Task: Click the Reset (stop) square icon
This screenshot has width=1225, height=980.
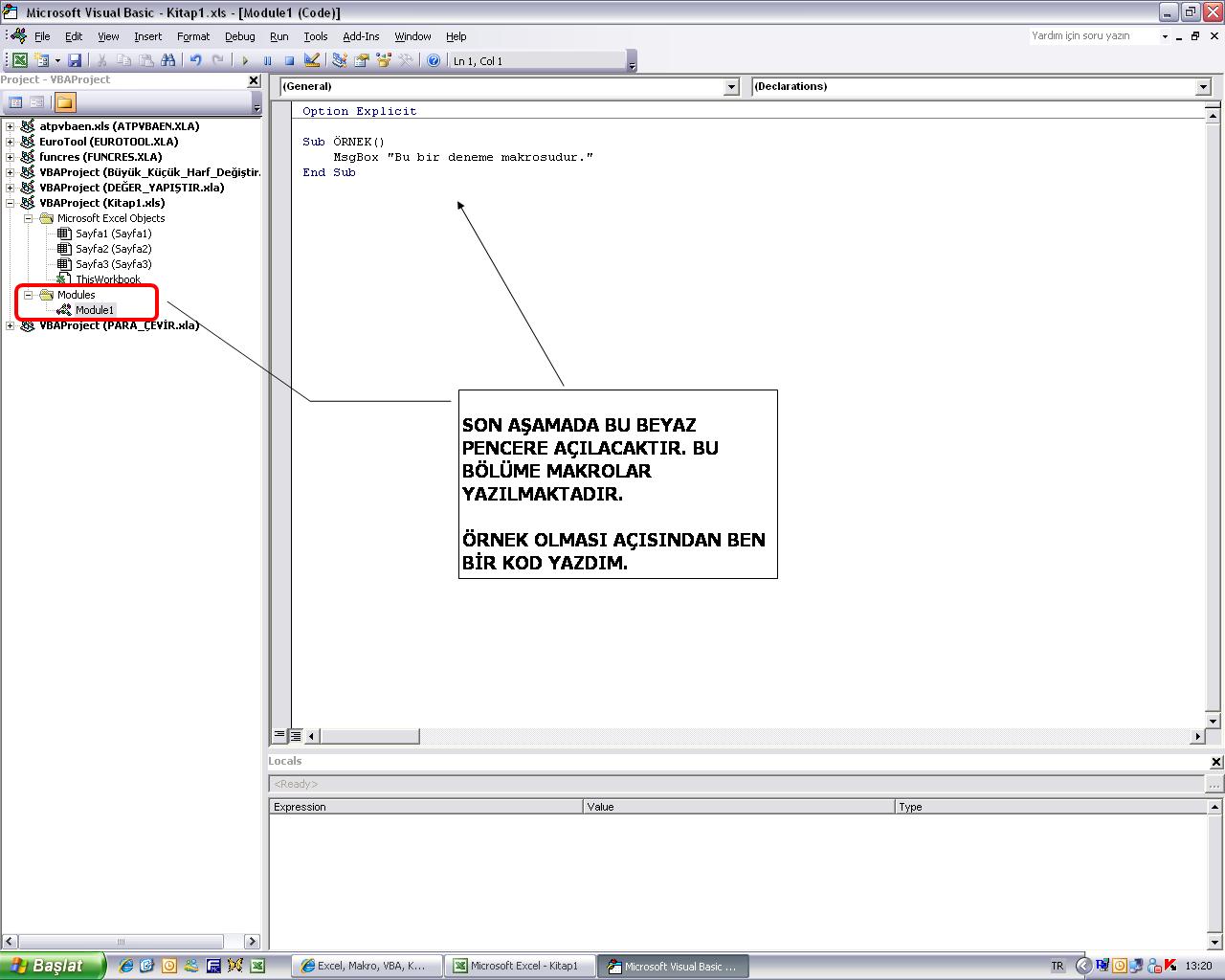Action: click(289, 60)
